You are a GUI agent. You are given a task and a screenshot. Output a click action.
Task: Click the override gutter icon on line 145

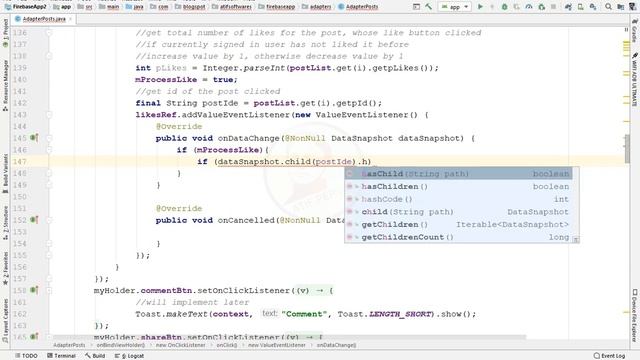click(x=34, y=138)
